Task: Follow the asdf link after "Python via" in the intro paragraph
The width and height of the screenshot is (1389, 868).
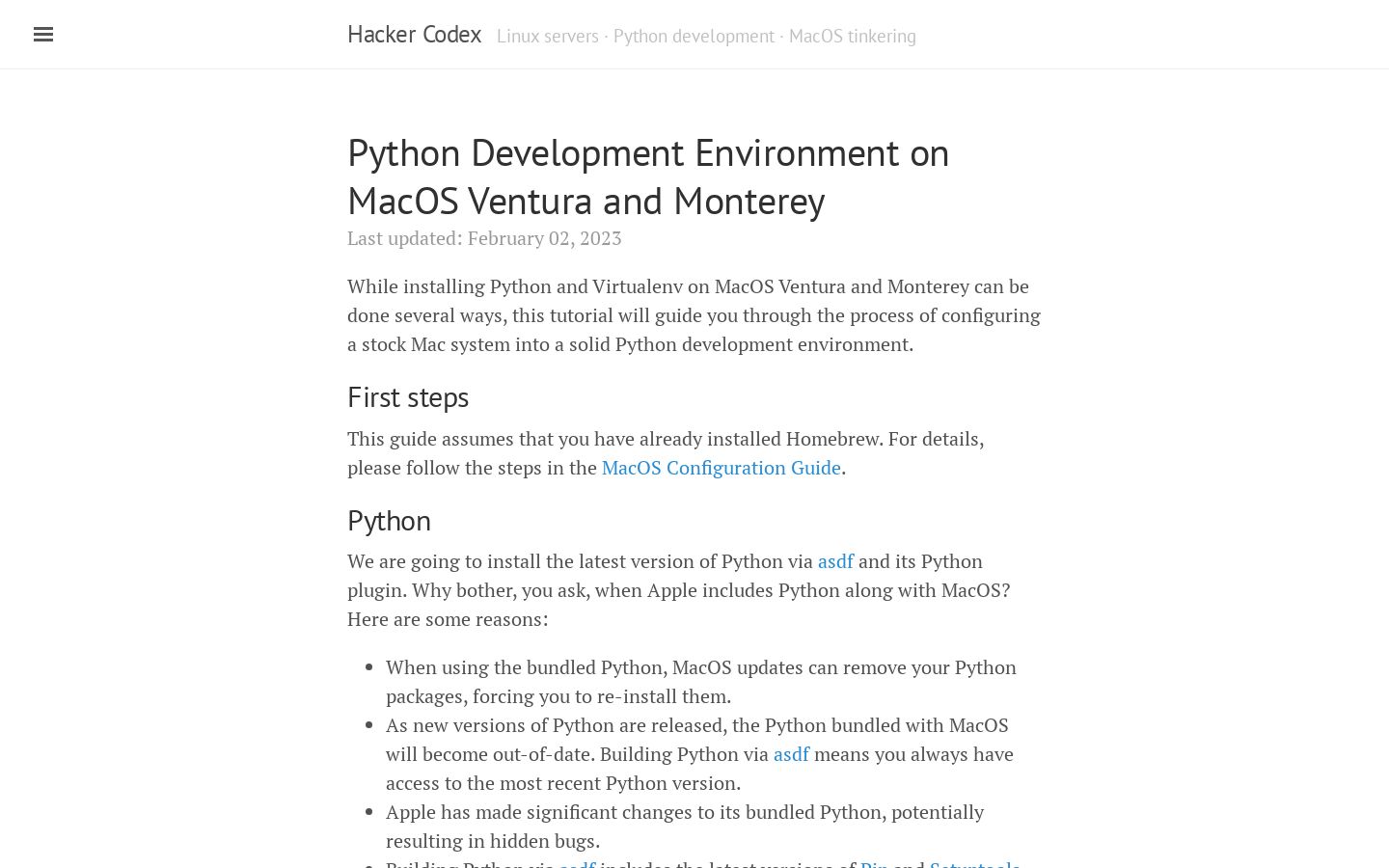Action: [835, 561]
